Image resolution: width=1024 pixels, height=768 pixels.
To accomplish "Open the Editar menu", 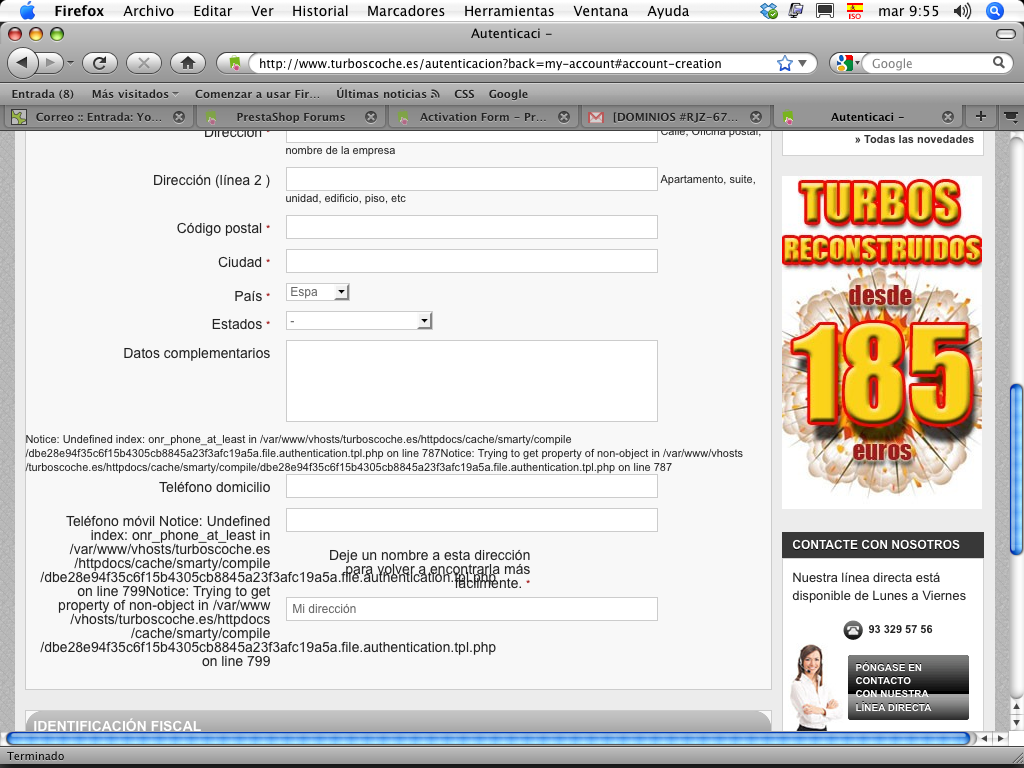I will pos(212,11).
